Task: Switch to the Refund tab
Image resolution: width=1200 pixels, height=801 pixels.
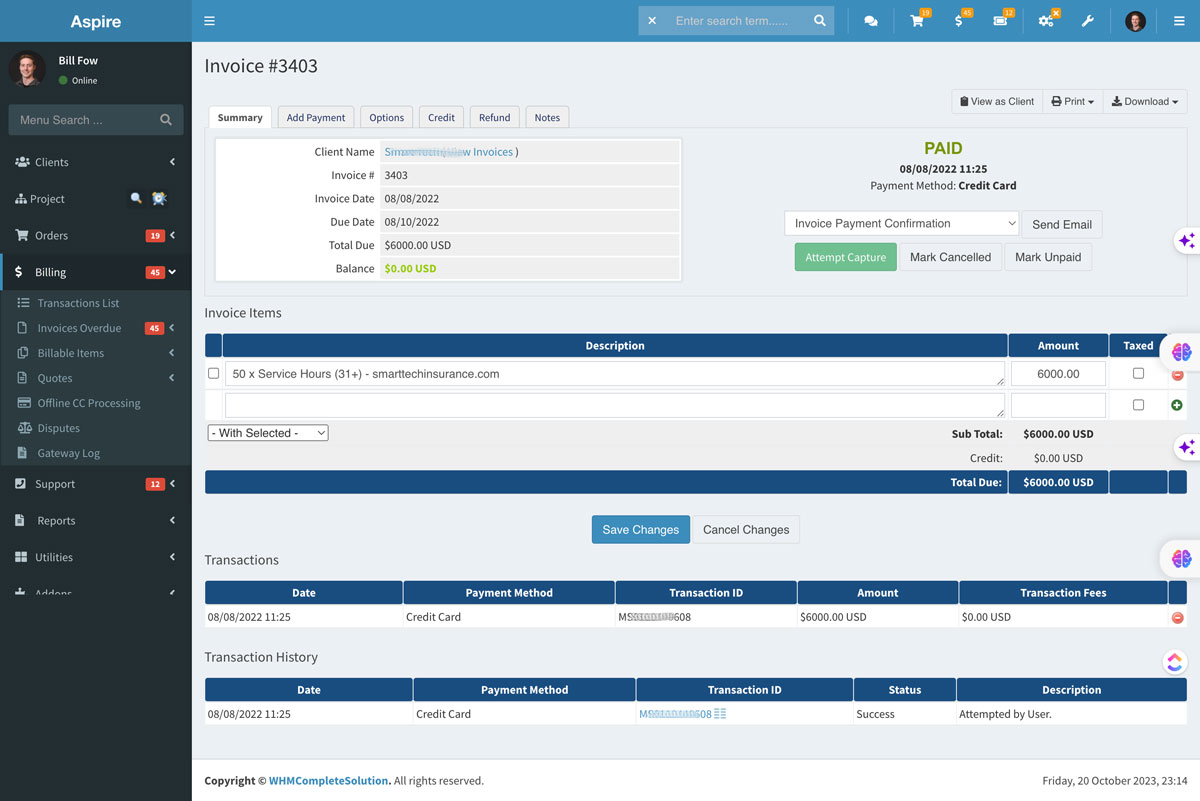Action: [x=494, y=117]
